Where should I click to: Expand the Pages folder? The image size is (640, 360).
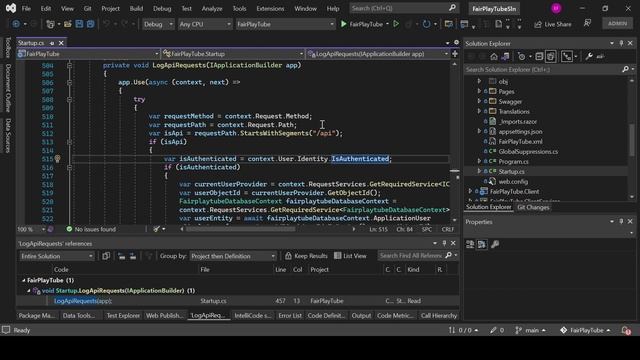pyautogui.click(x=479, y=91)
